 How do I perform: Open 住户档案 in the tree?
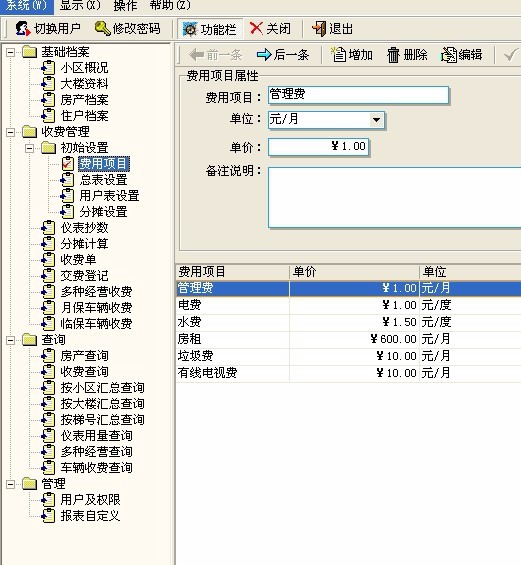84,116
